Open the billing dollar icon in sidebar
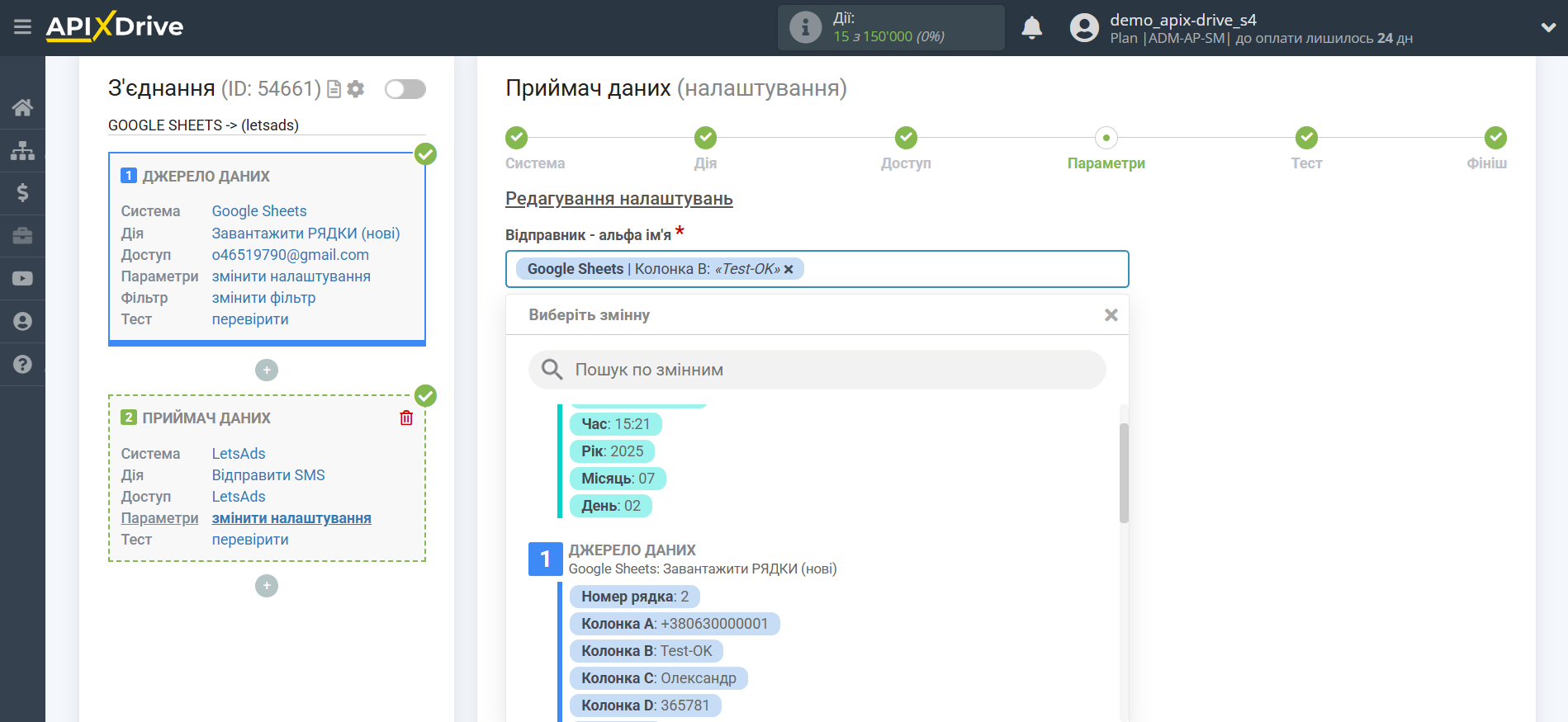The width and height of the screenshot is (1568, 722). tap(22, 193)
